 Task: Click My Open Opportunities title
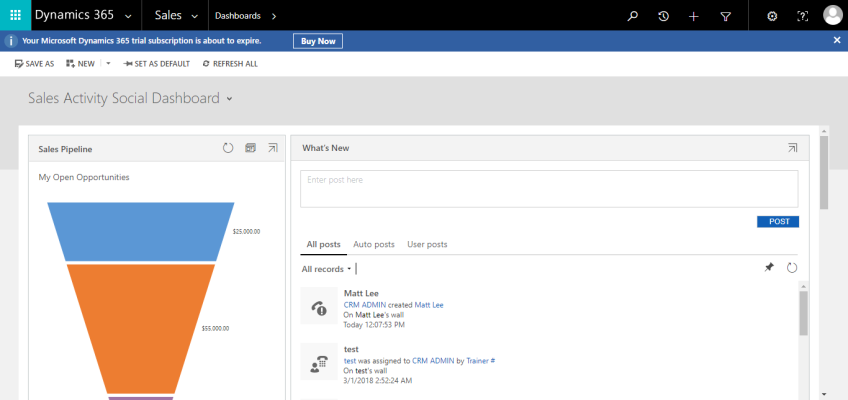point(84,177)
